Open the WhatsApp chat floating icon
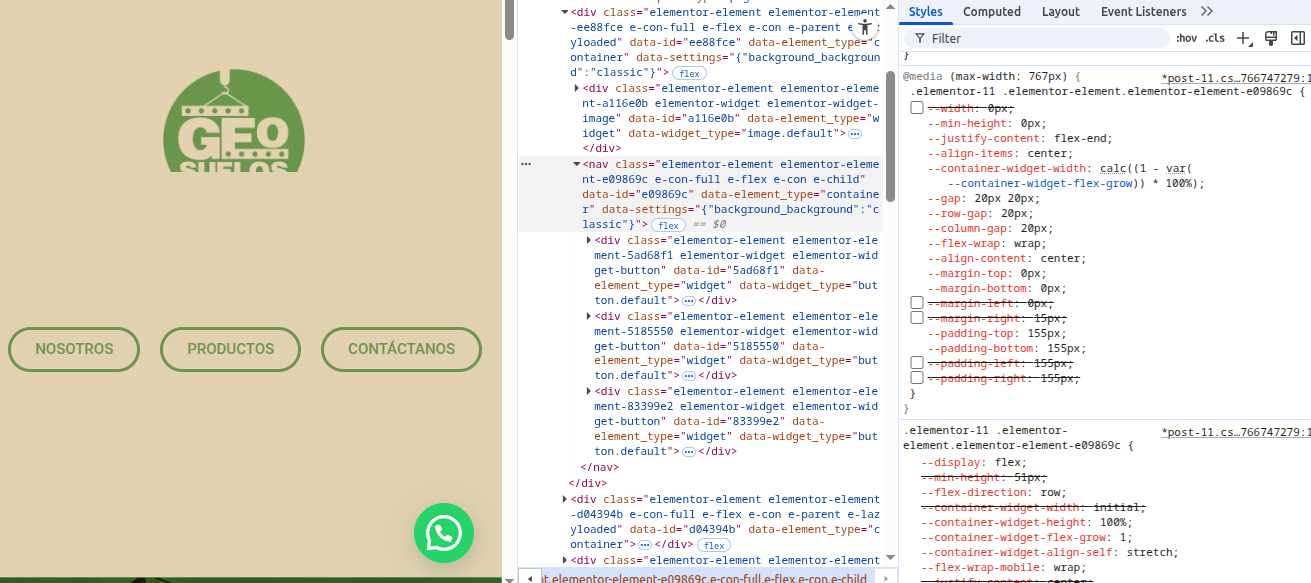1311x583 pixels. [x=443, y=533]
